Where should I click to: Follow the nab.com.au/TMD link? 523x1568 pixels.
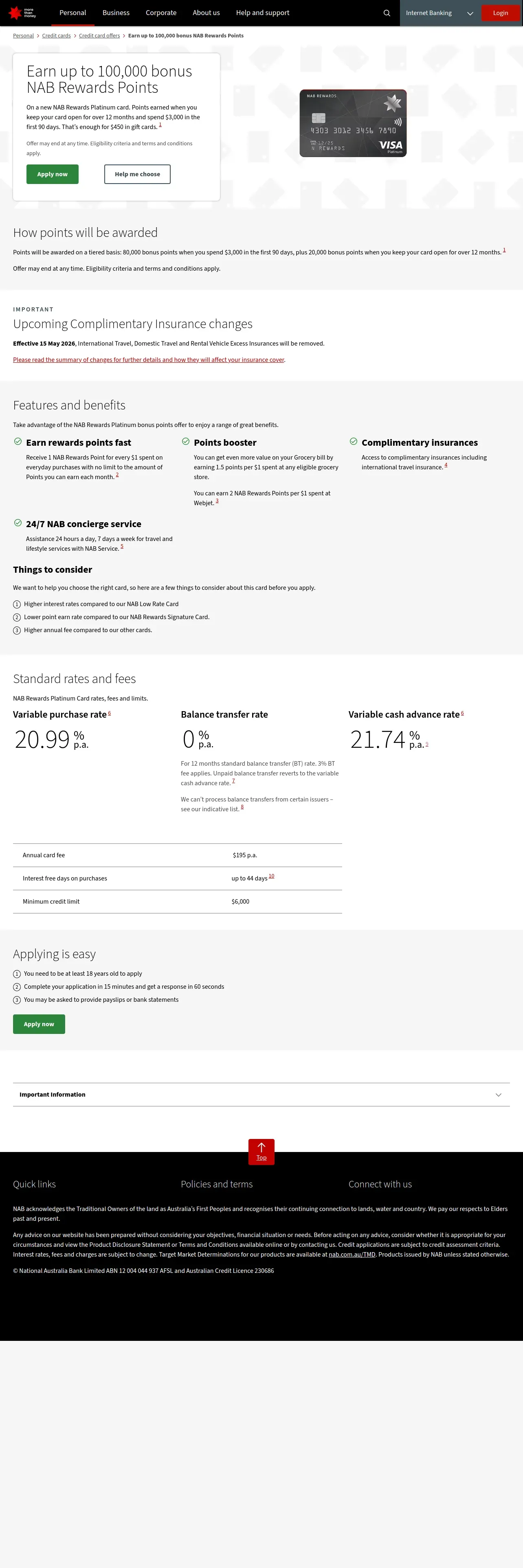click(352, 1255)
